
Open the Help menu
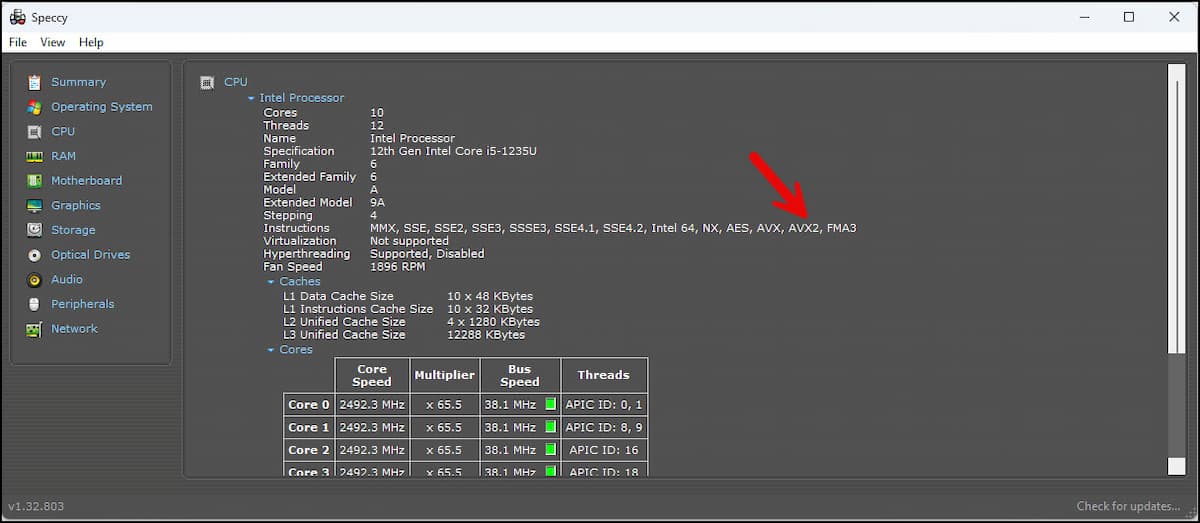tap(91, 42)
